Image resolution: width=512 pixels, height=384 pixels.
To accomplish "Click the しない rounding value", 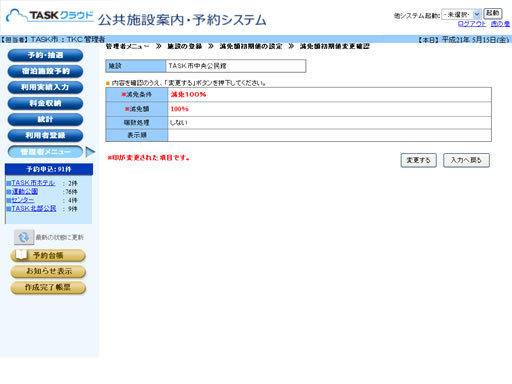I will coord(178,123).
